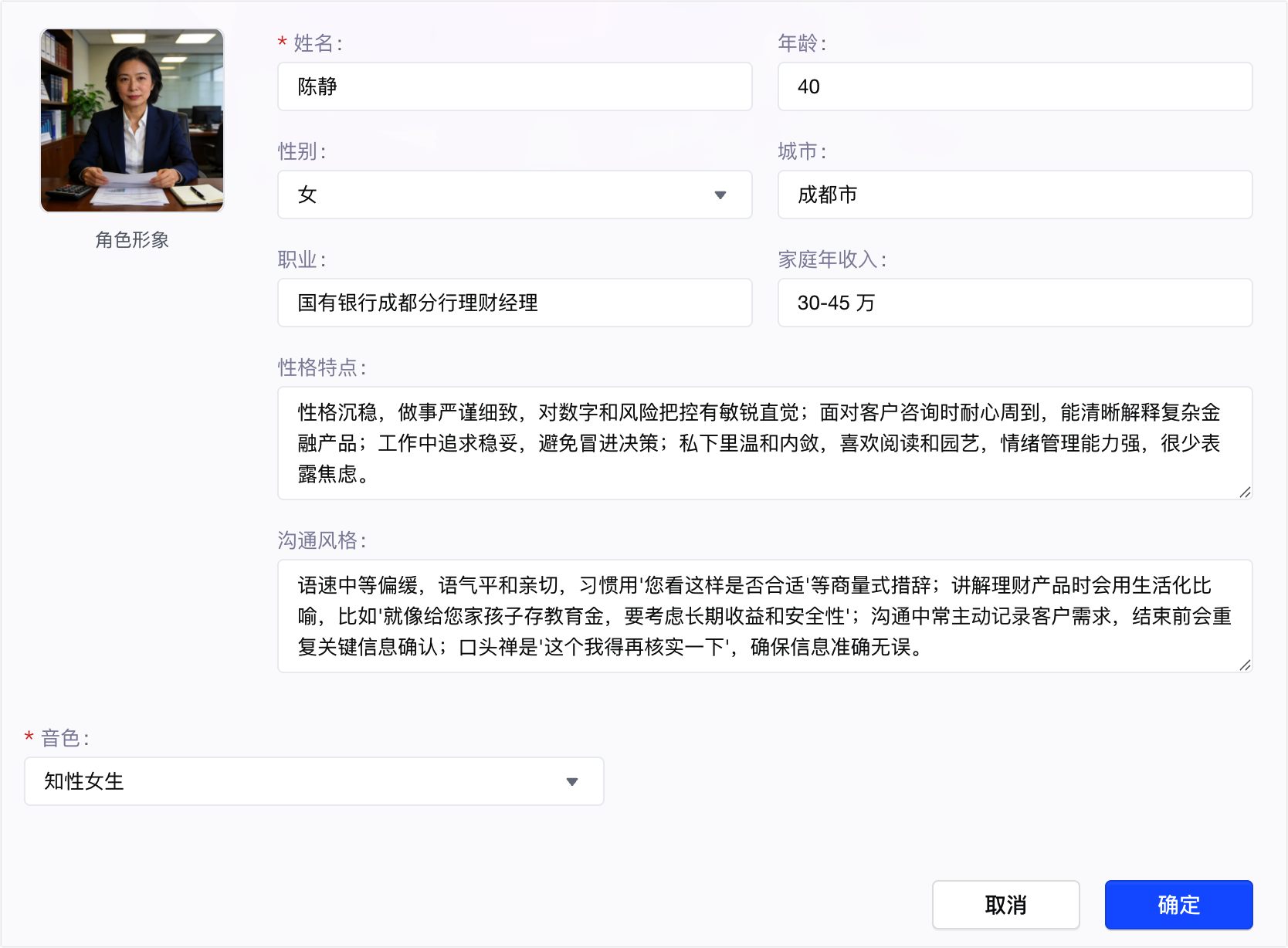Click the 家庭年收入 label

tap(832, 259)
